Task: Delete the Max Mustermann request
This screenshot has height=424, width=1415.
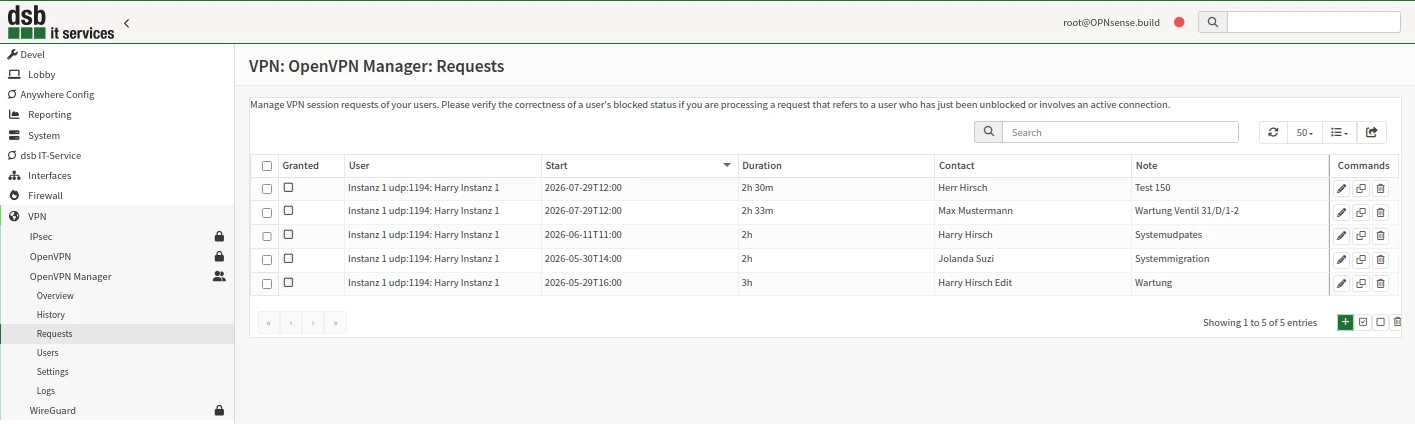Action: click(x=1380, y=213)
